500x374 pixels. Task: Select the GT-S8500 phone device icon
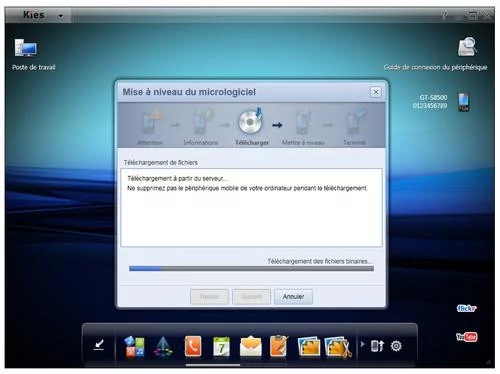click(x=464, y=102)
